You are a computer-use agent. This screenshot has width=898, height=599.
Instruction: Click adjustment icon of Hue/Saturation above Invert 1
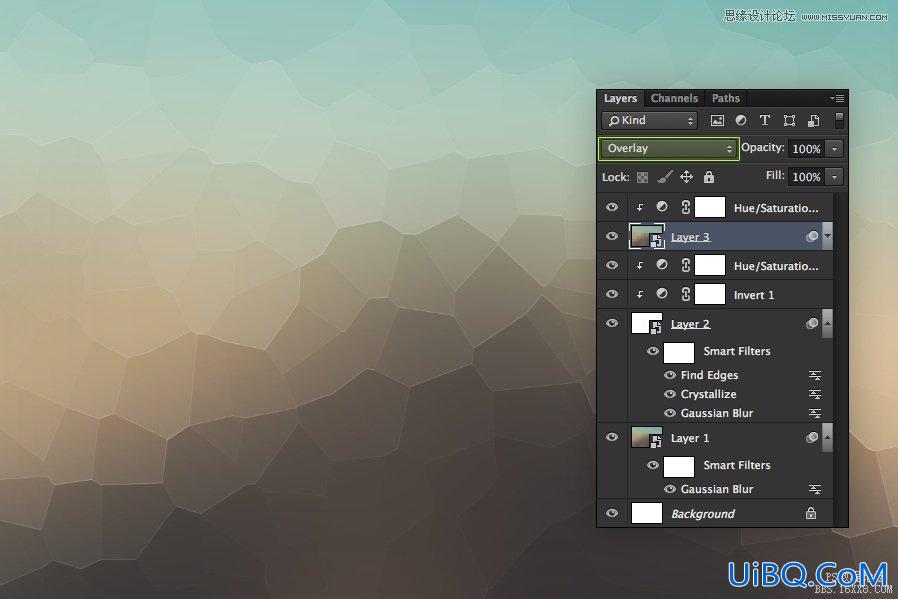(662, 265)
